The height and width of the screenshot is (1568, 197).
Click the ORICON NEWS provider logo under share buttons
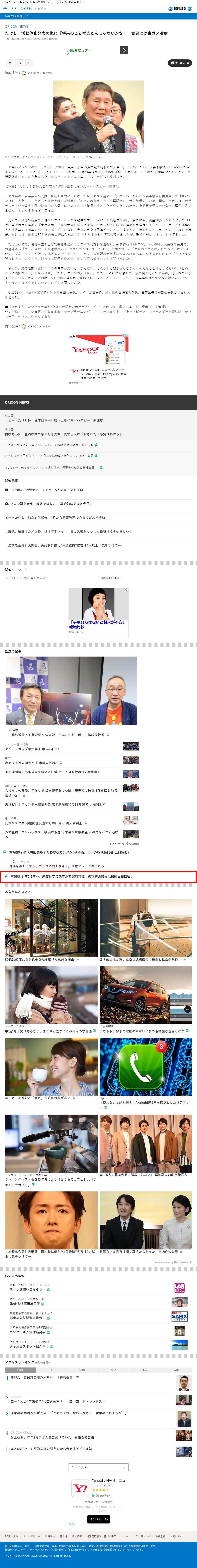36,73
